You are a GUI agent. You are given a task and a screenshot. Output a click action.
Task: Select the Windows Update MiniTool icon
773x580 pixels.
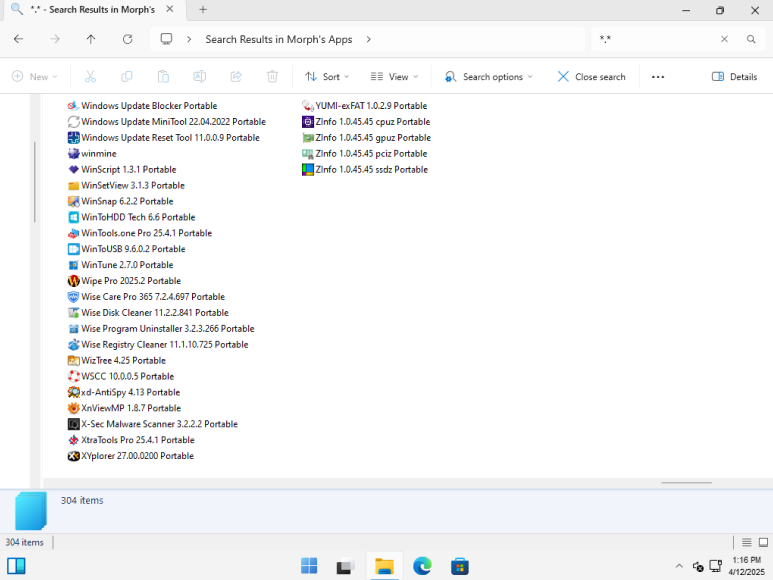(x=73, y=122)
